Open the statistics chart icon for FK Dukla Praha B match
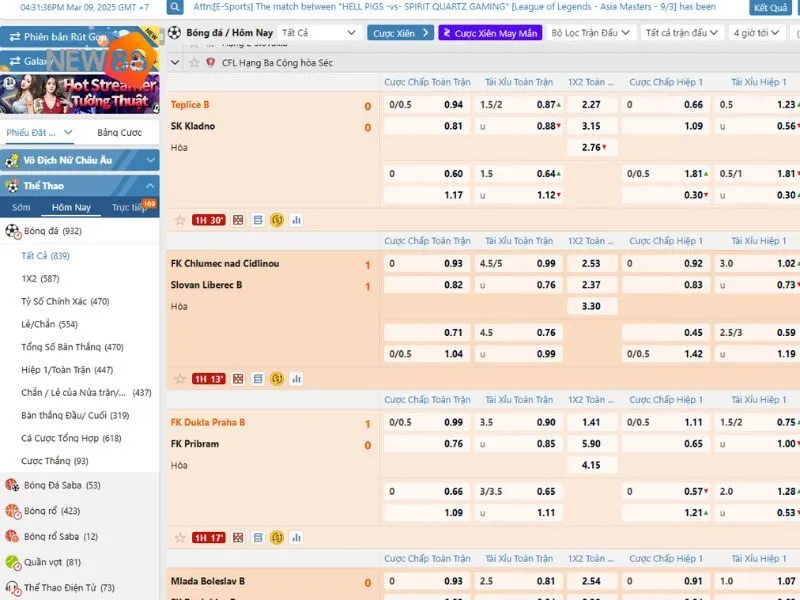Screen dimensions: 800x600 (x=296, y=537)
